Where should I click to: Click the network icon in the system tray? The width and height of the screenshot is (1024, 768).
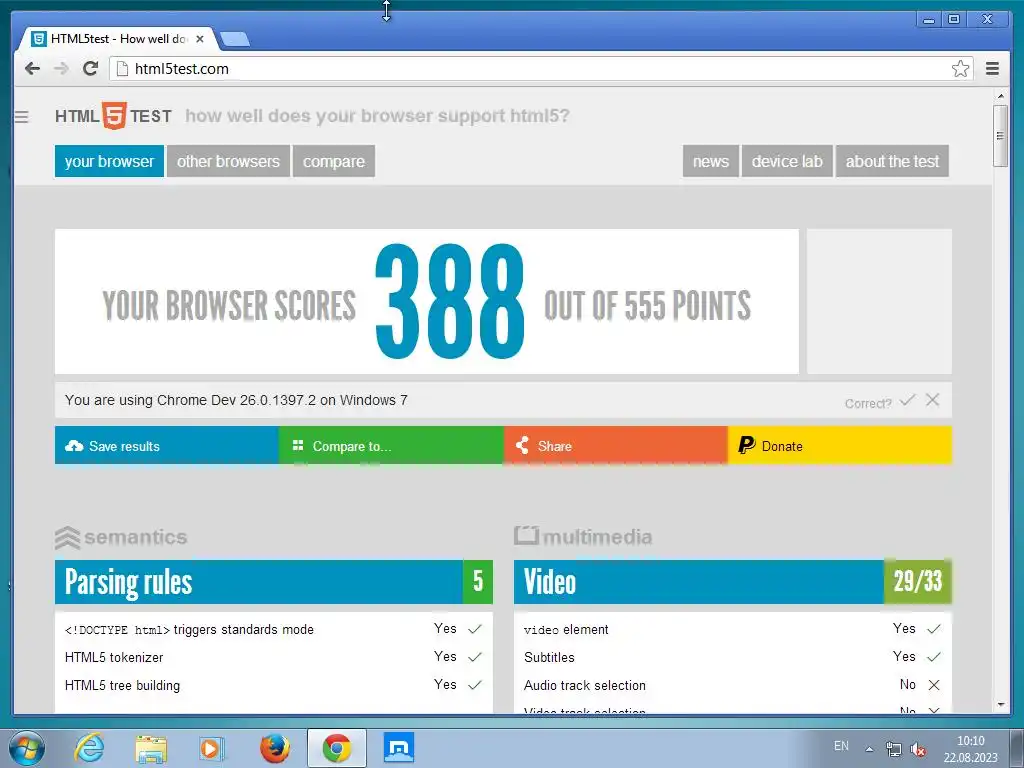[893, 749]
